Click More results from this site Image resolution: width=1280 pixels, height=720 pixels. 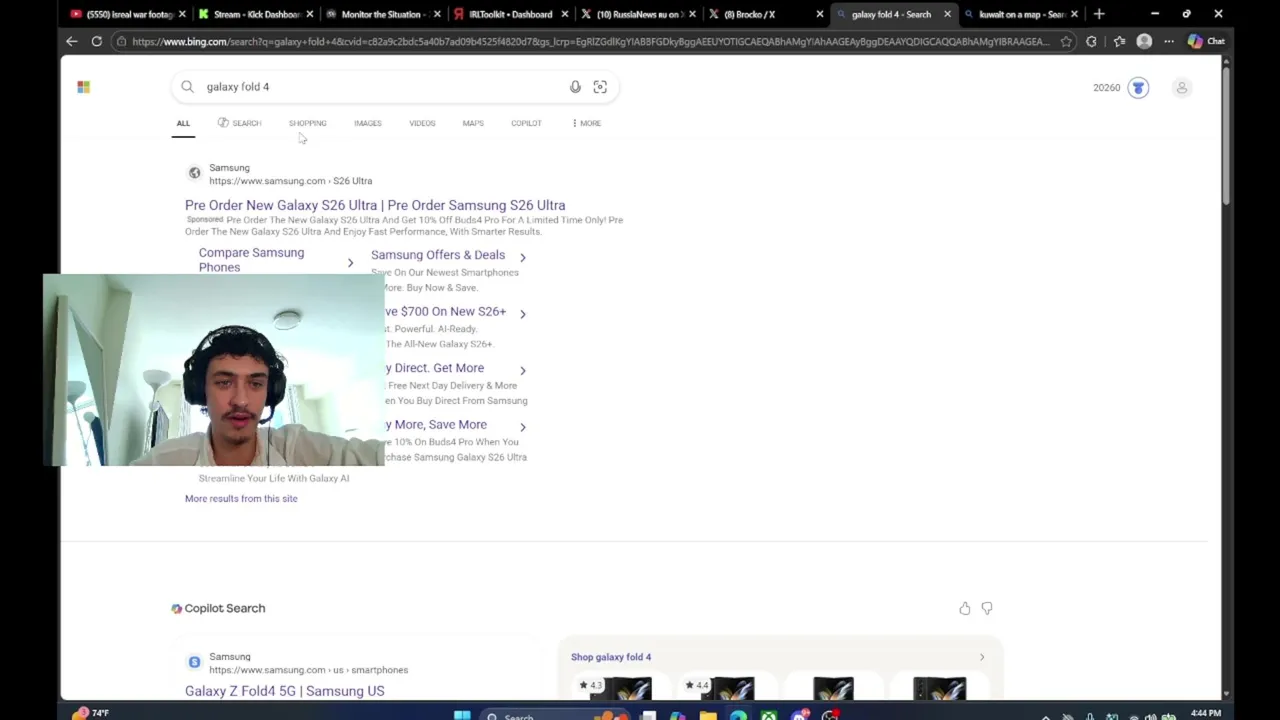coord(241,498)
